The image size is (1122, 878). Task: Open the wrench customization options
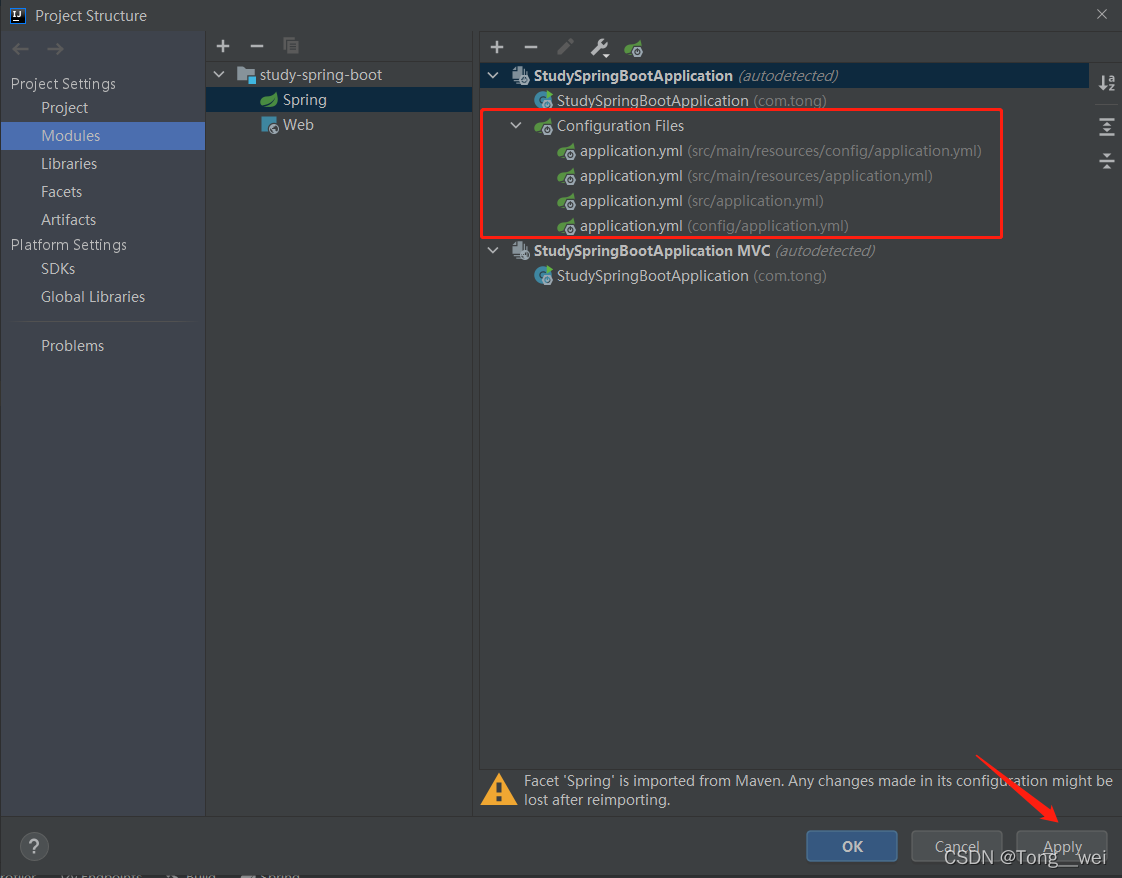pos(600,48)
